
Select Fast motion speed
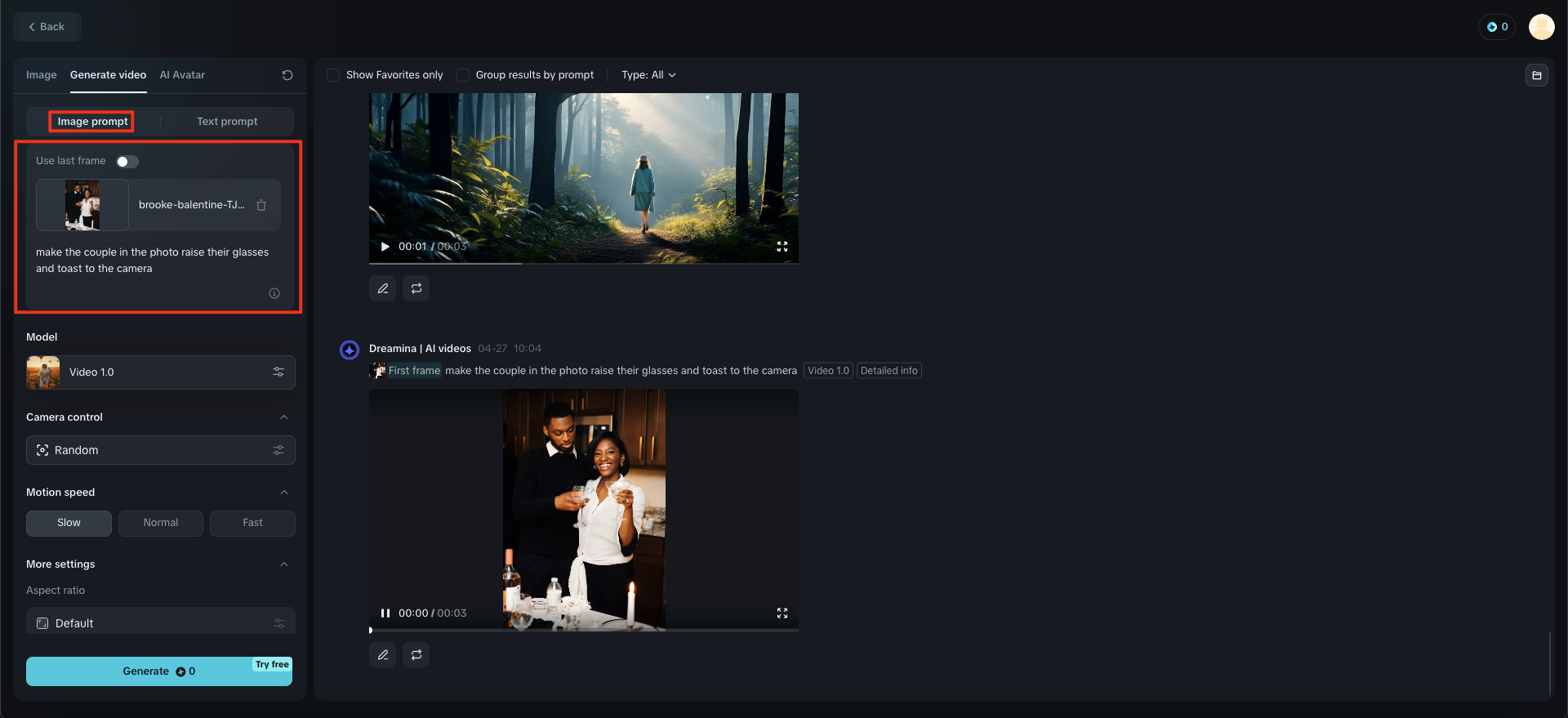[252, 523]
